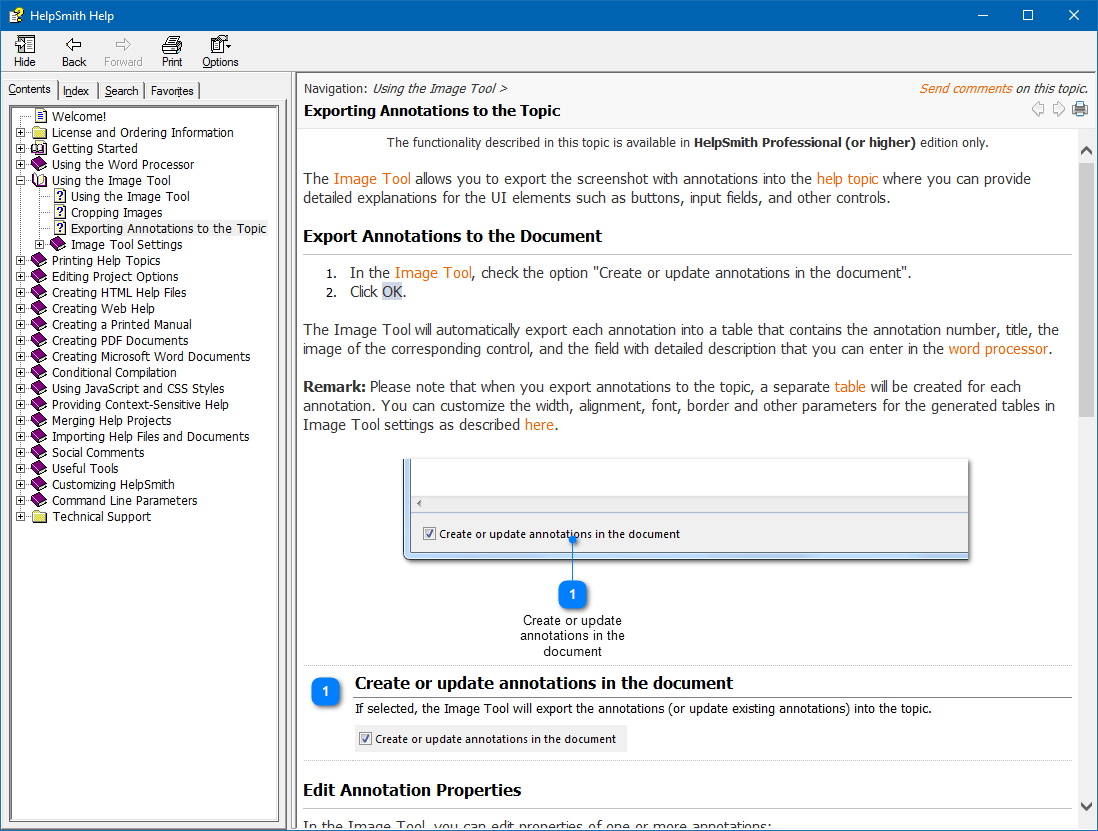Click the Conditional Compilation book icon

40,372
